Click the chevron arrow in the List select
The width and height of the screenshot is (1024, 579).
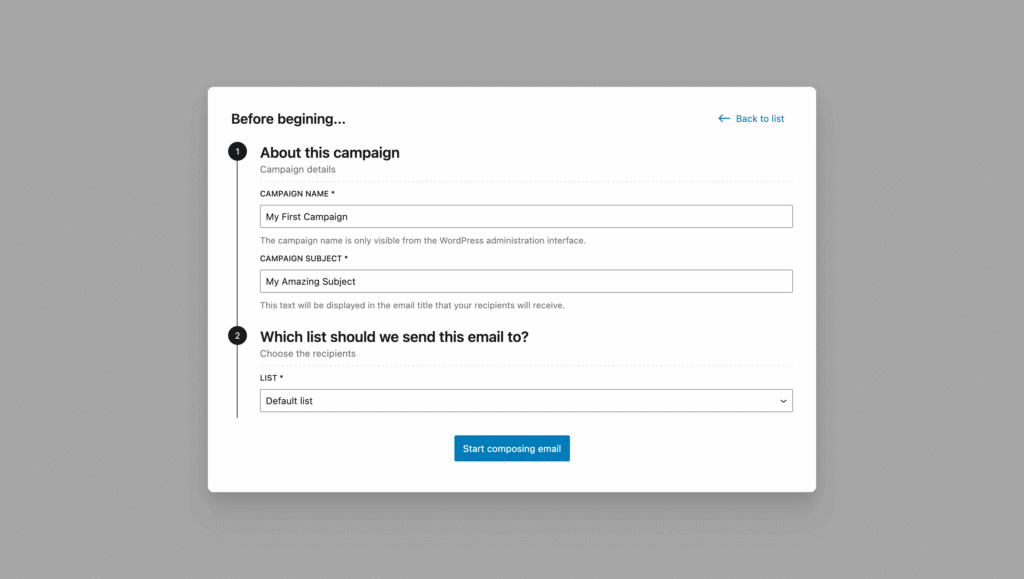coord(783,401)
